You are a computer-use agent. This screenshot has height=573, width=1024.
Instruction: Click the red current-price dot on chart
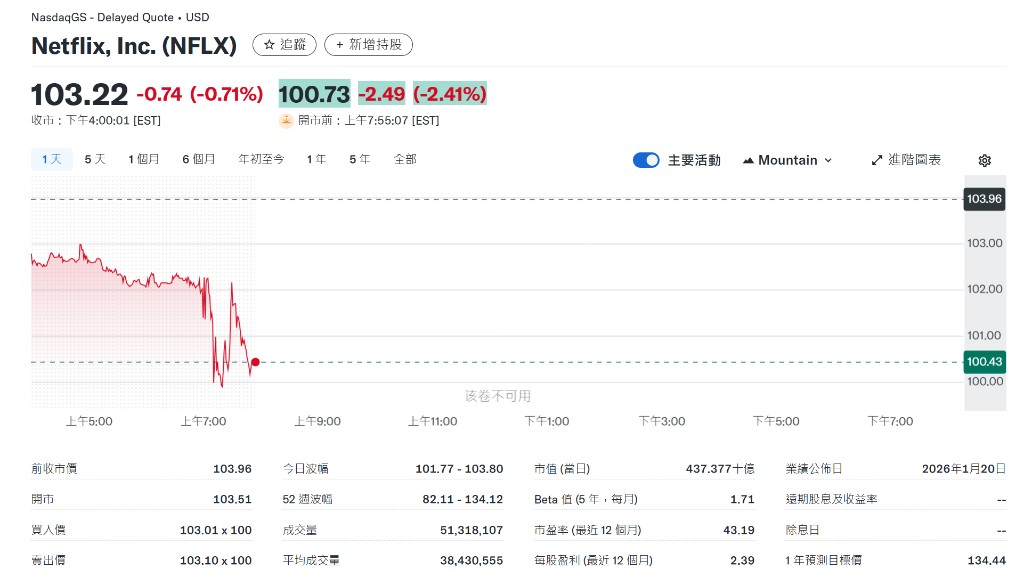(x=256, y=362)
